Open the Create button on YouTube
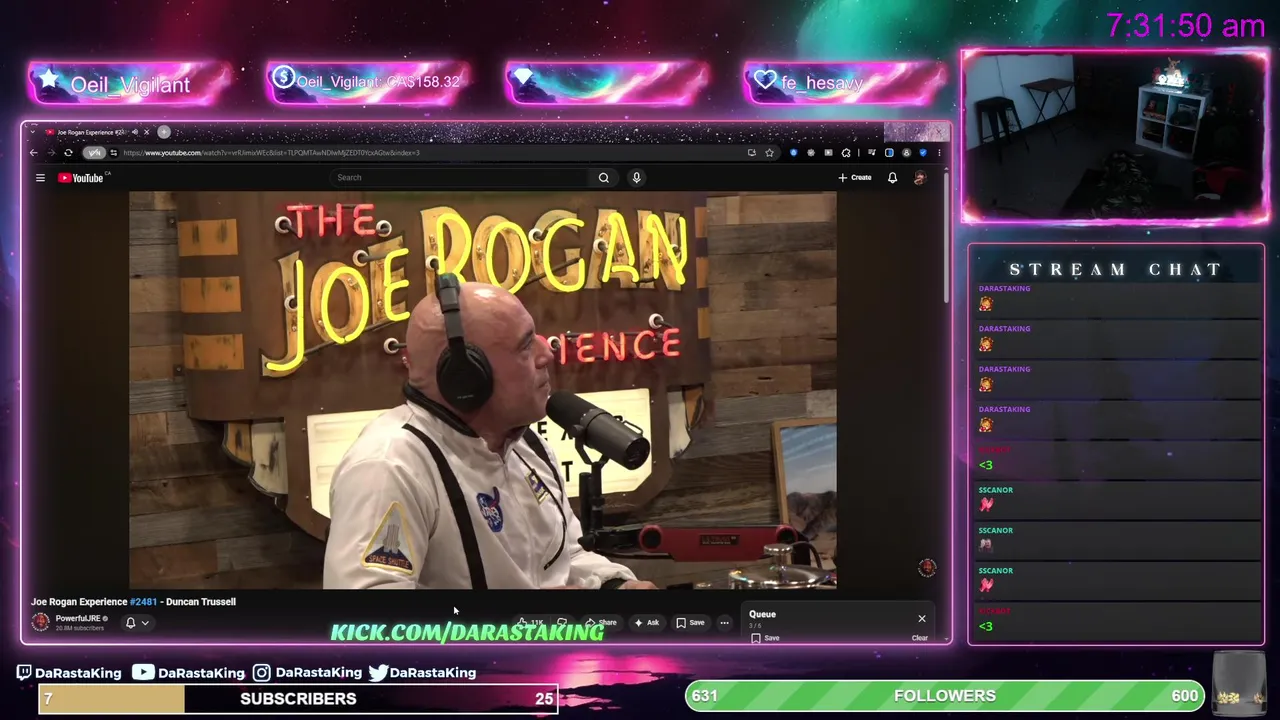1280x720 pixels. pos(855,177)
